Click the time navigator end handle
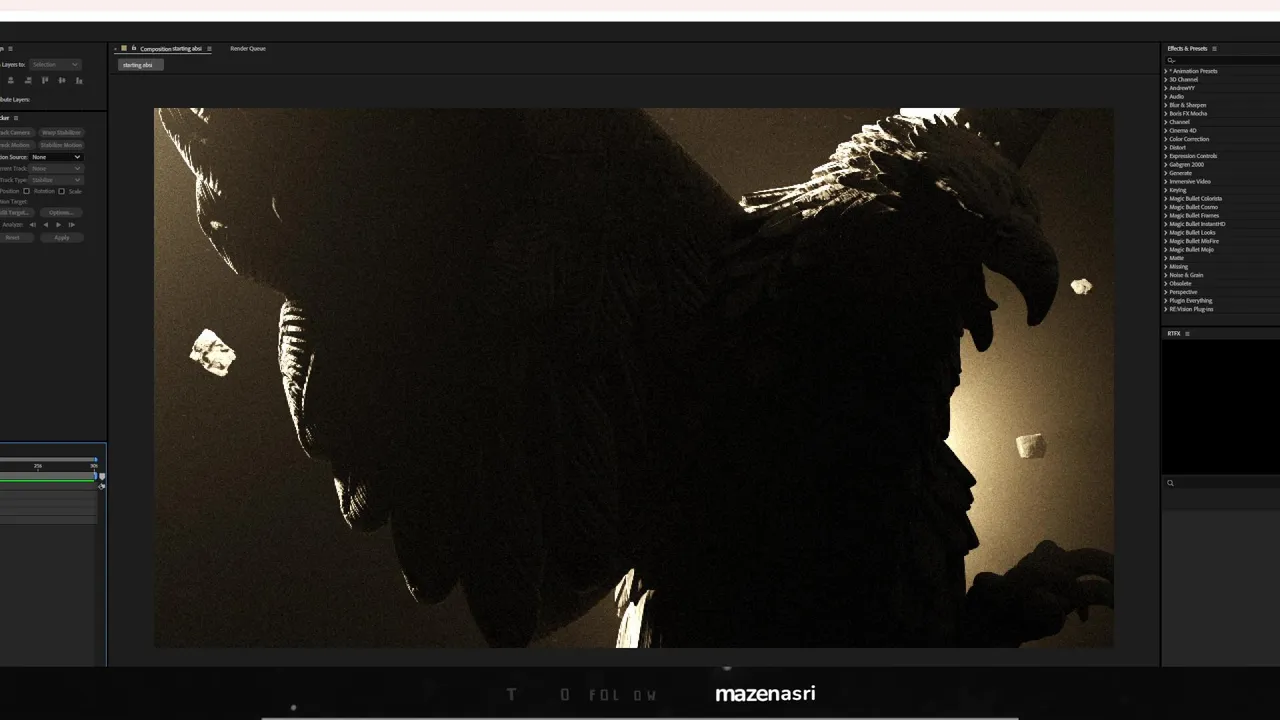 tap(95, 462)
